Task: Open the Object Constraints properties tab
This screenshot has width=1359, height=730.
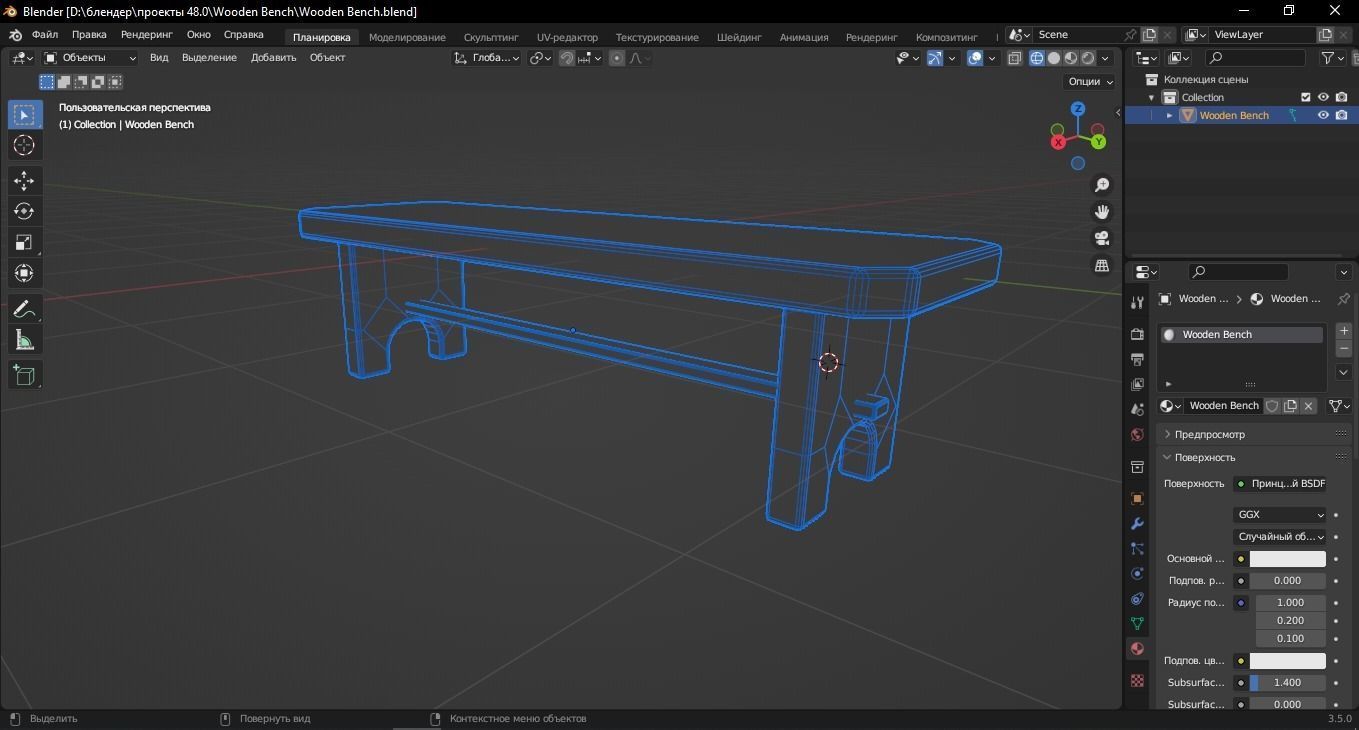Action: pyautogui.click(x=1137, y=599)
